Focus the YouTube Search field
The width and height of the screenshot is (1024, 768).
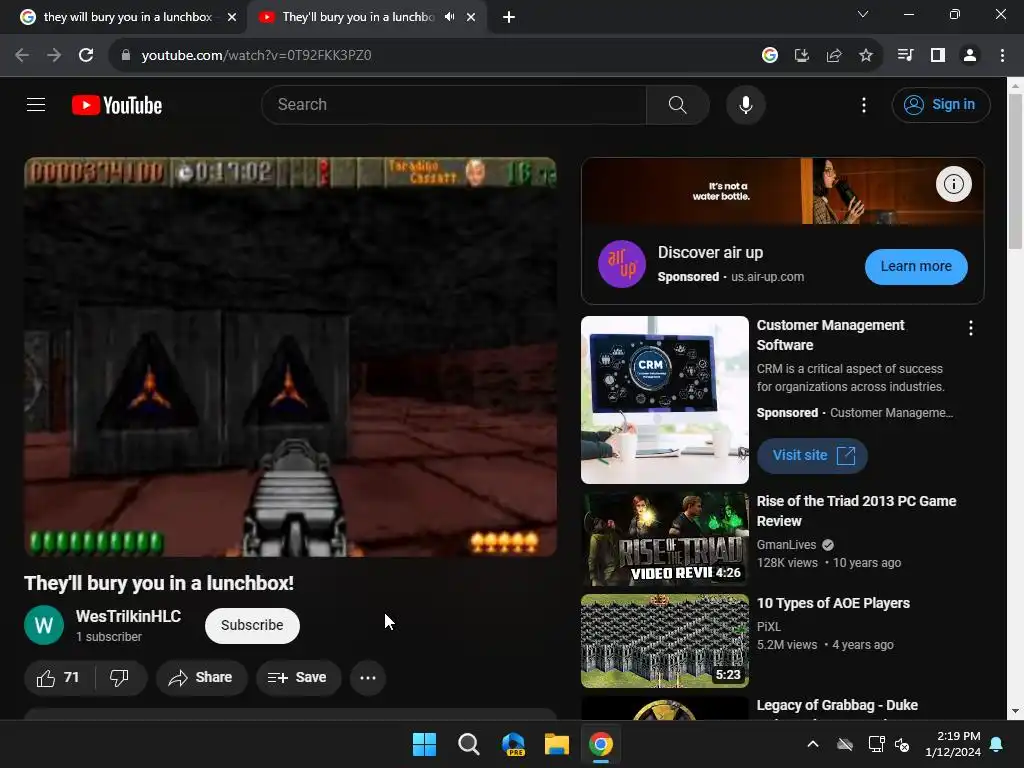454,104
